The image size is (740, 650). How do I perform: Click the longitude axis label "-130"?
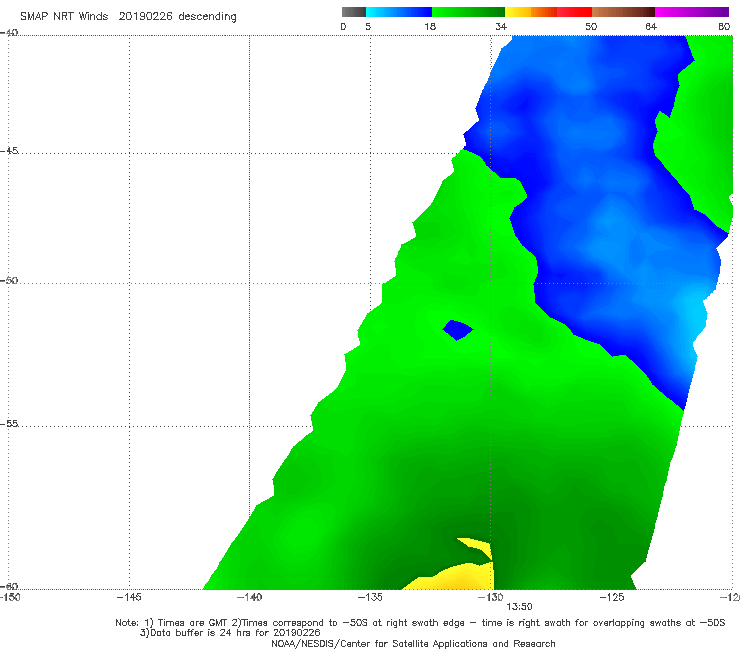pos(491,597)
